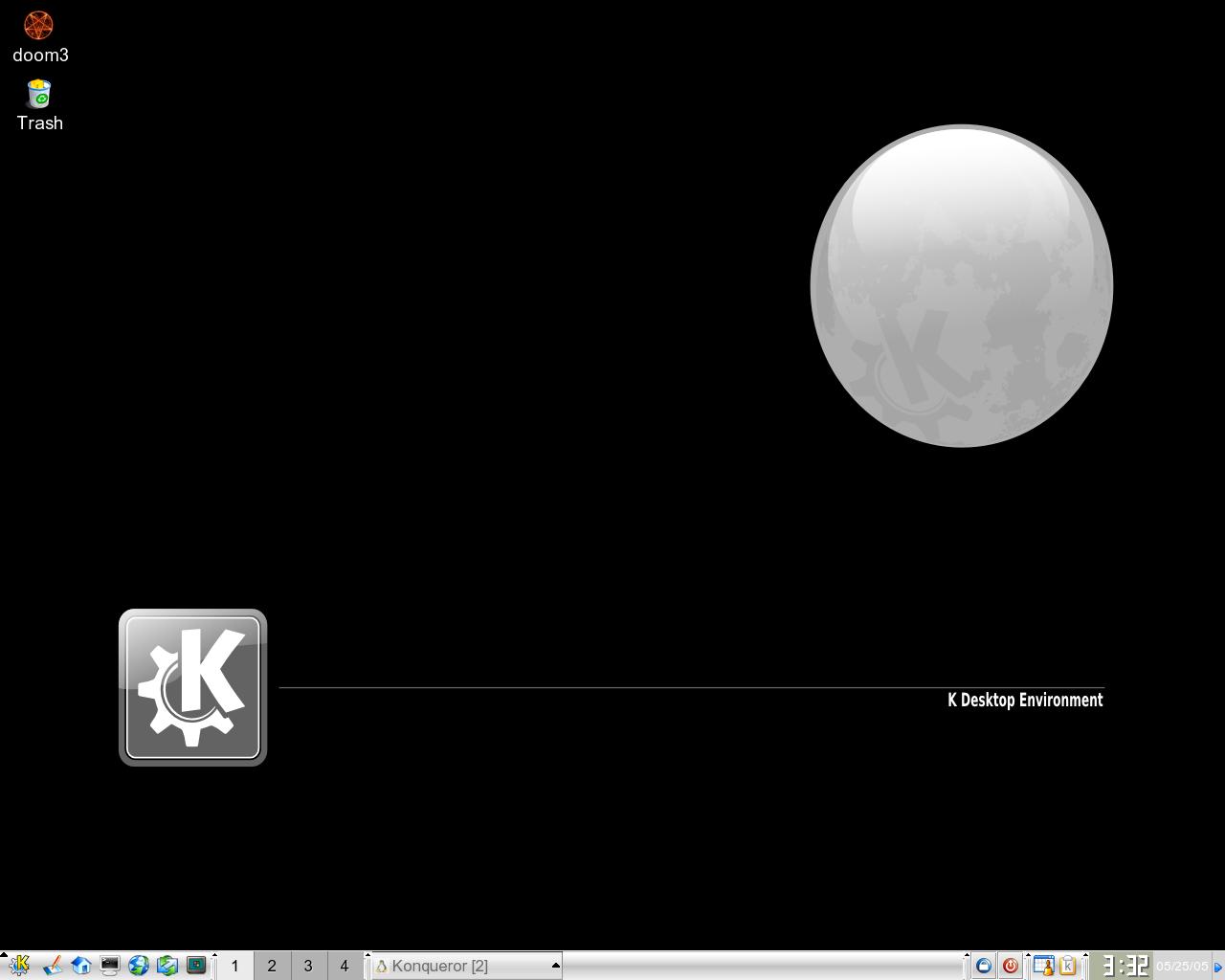Image resolution: width=1225 pixels, height=980 pixels.
Task: Switch to virtual desktop 3
Action: 308,966
